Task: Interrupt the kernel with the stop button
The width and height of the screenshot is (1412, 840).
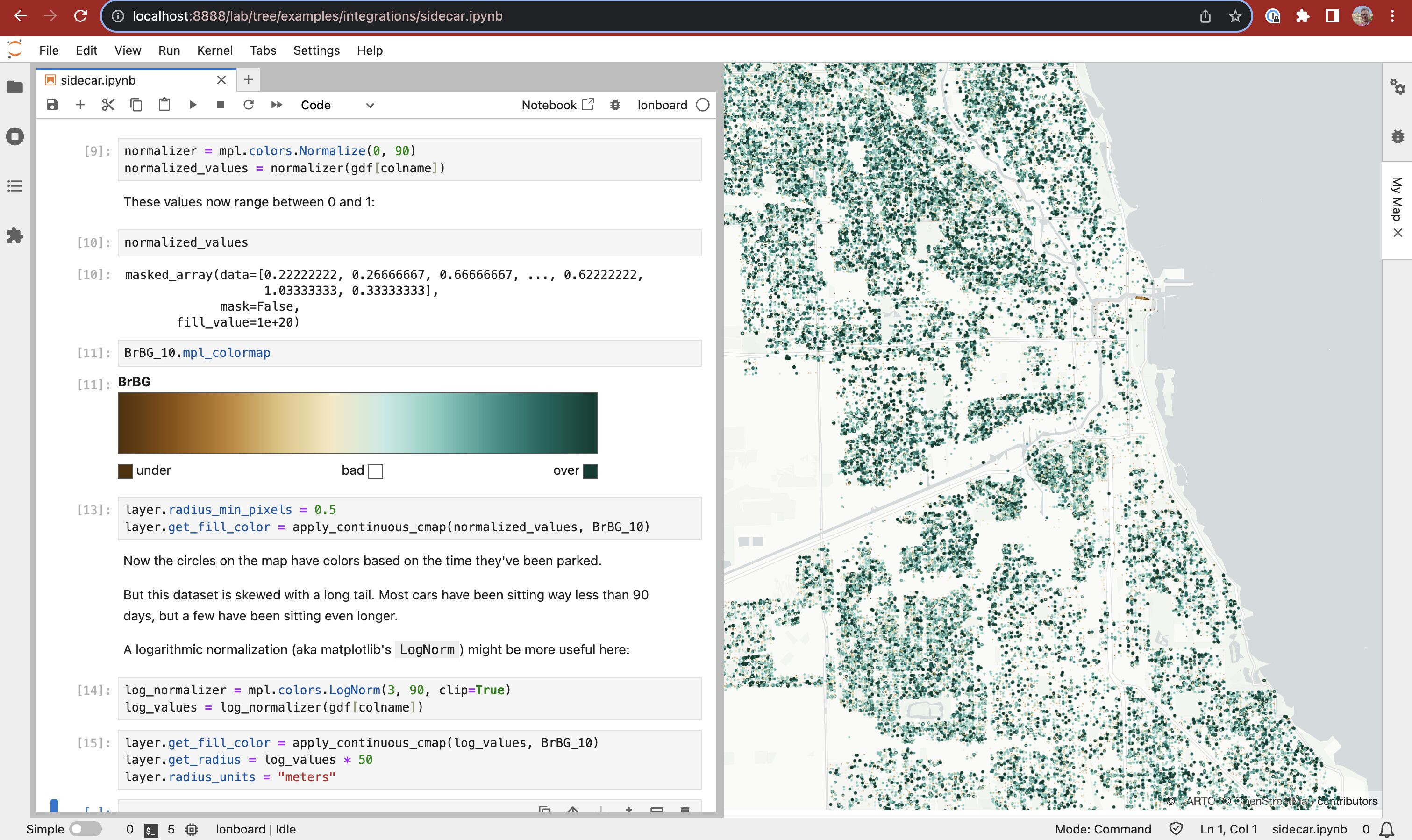Action: coord(221,105)
